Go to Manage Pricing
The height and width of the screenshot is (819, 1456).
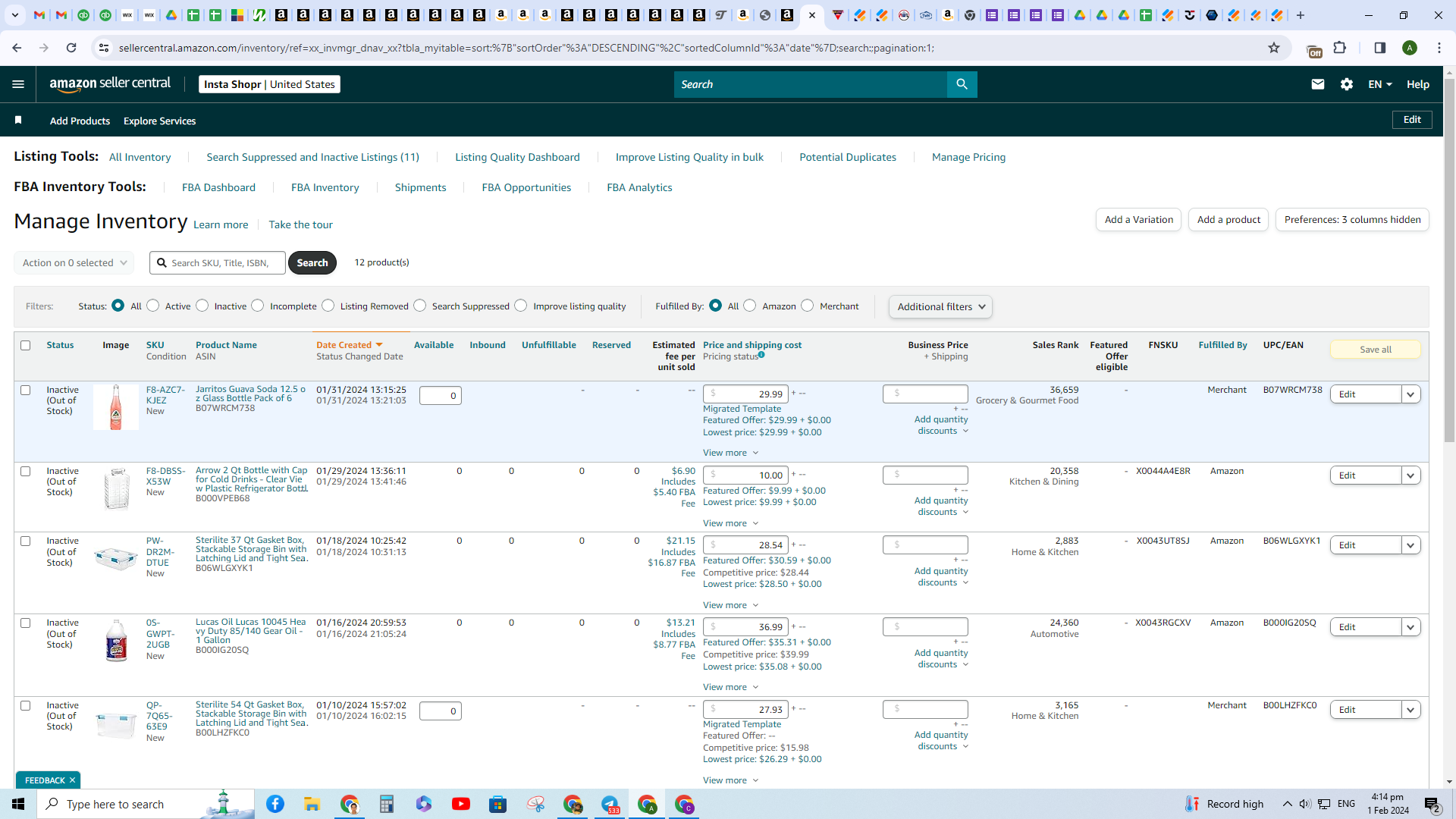click(968, 157)
